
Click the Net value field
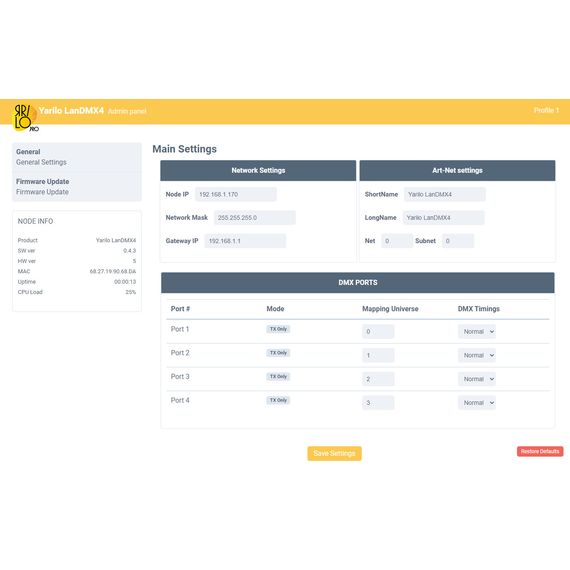click(397, 241)
